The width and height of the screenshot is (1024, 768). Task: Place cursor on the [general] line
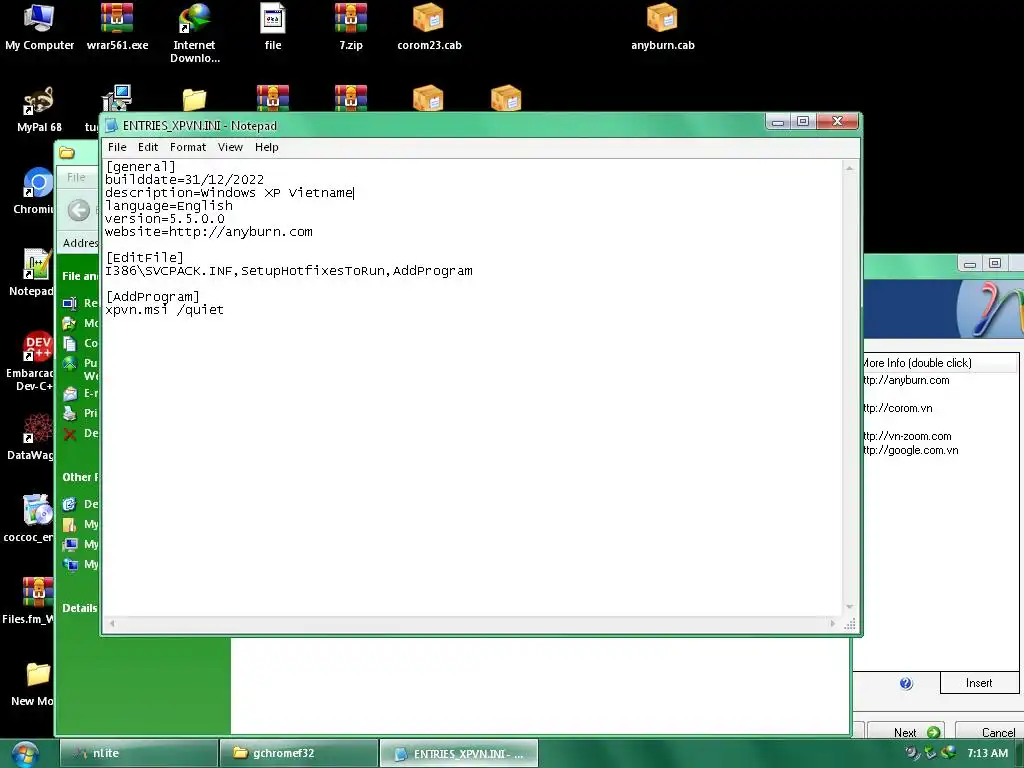140,167
